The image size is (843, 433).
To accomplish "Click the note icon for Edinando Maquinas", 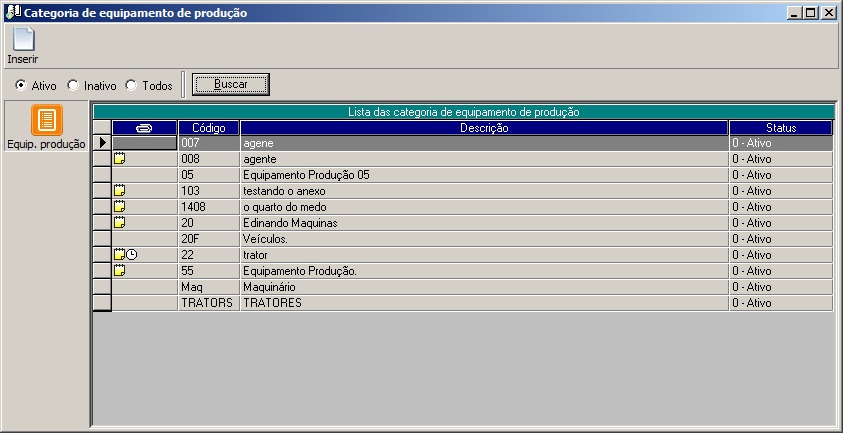I will [120, 223].
